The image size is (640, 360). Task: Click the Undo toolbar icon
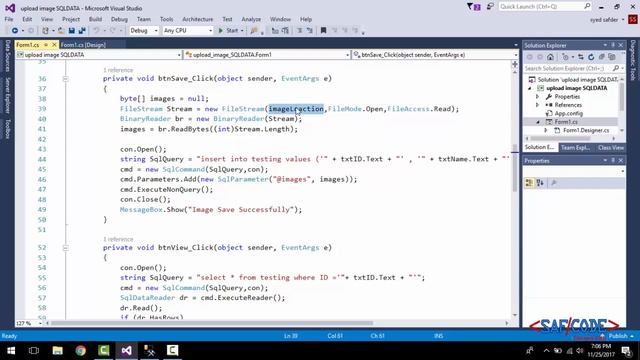click(96, 31)
